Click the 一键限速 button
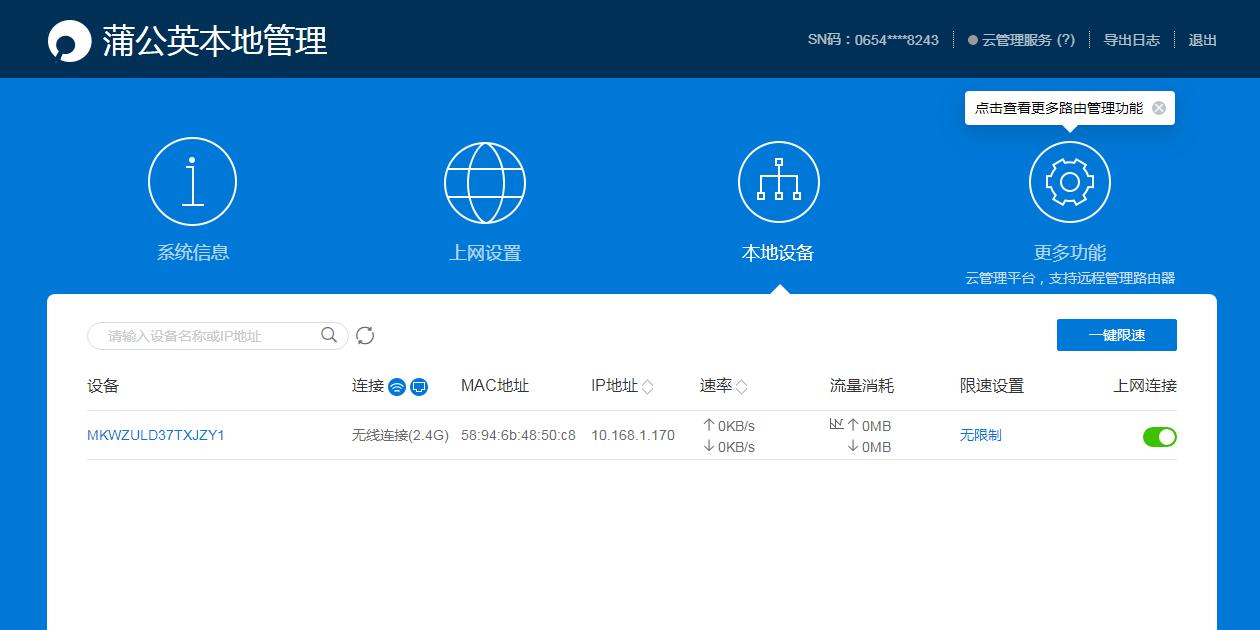This screenshot has height=630, width=1260. tap(1116, 335)
